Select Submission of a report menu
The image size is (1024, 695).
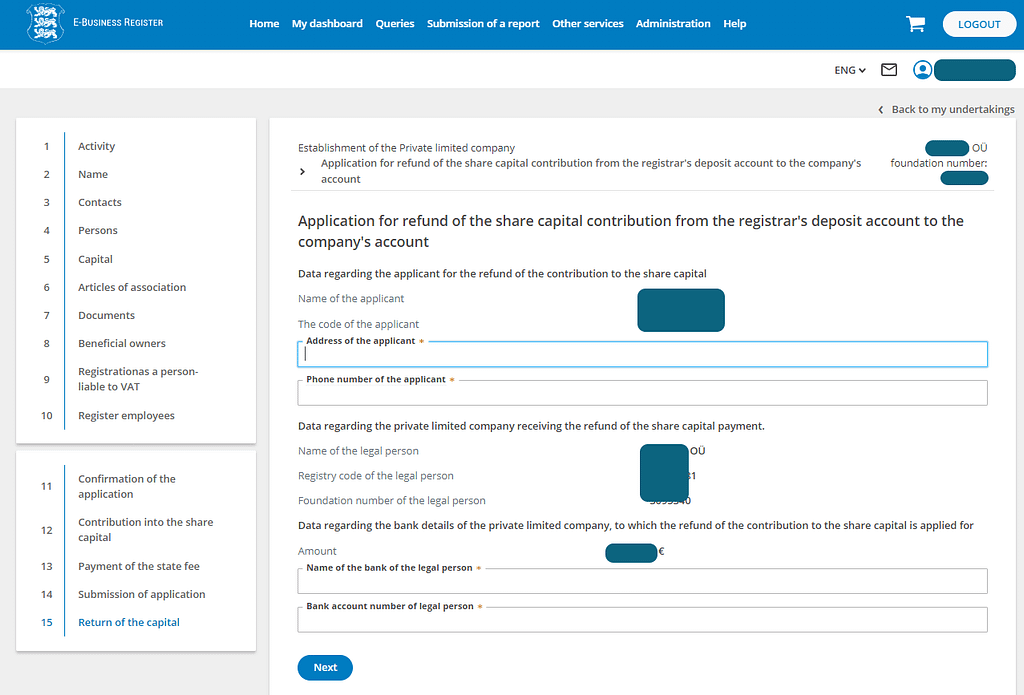pyautogui.click(x=483, y=24)
